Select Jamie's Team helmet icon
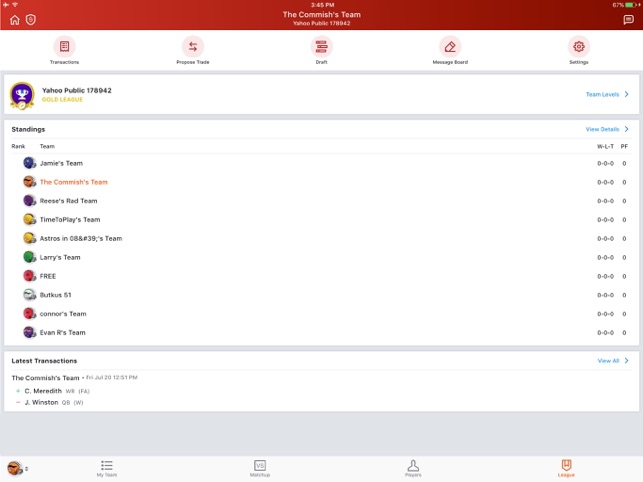The image size is (643, 482). point(30,163)
